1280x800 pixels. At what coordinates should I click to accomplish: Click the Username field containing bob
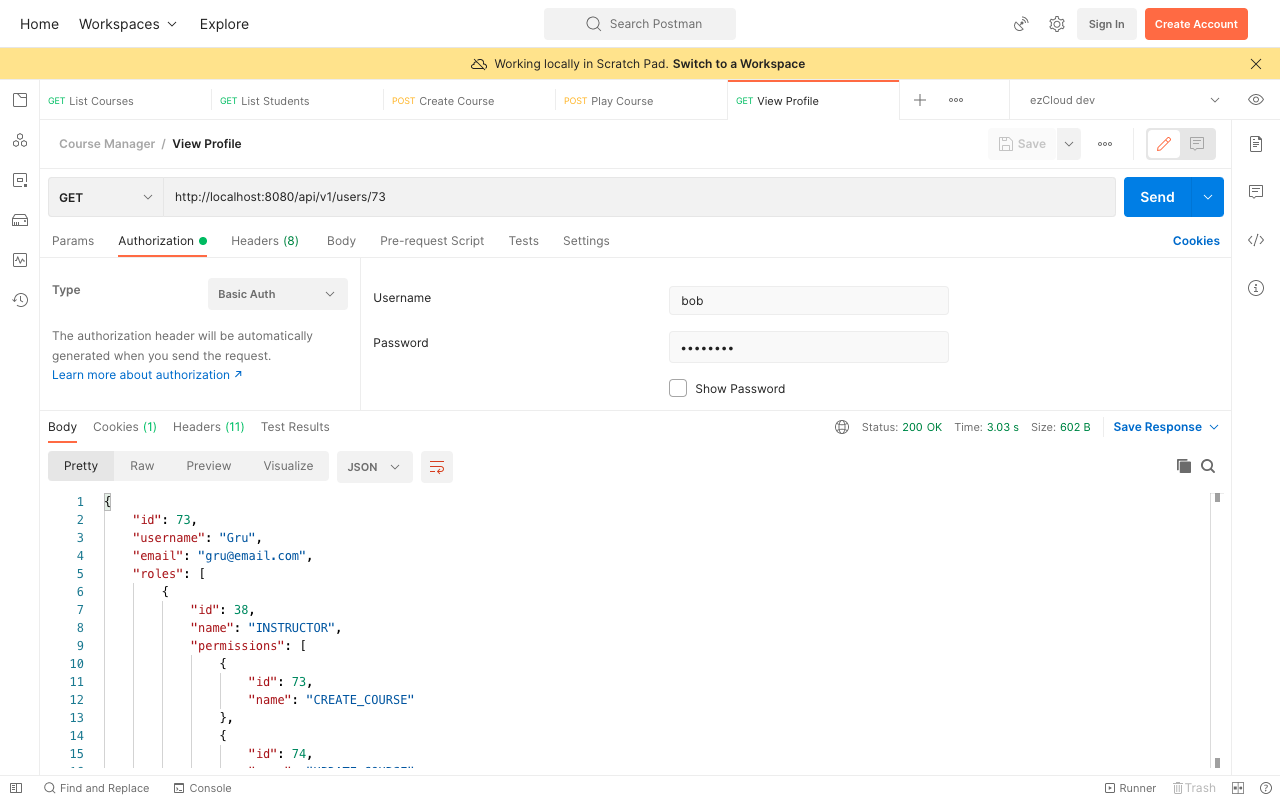pos(808,300)
